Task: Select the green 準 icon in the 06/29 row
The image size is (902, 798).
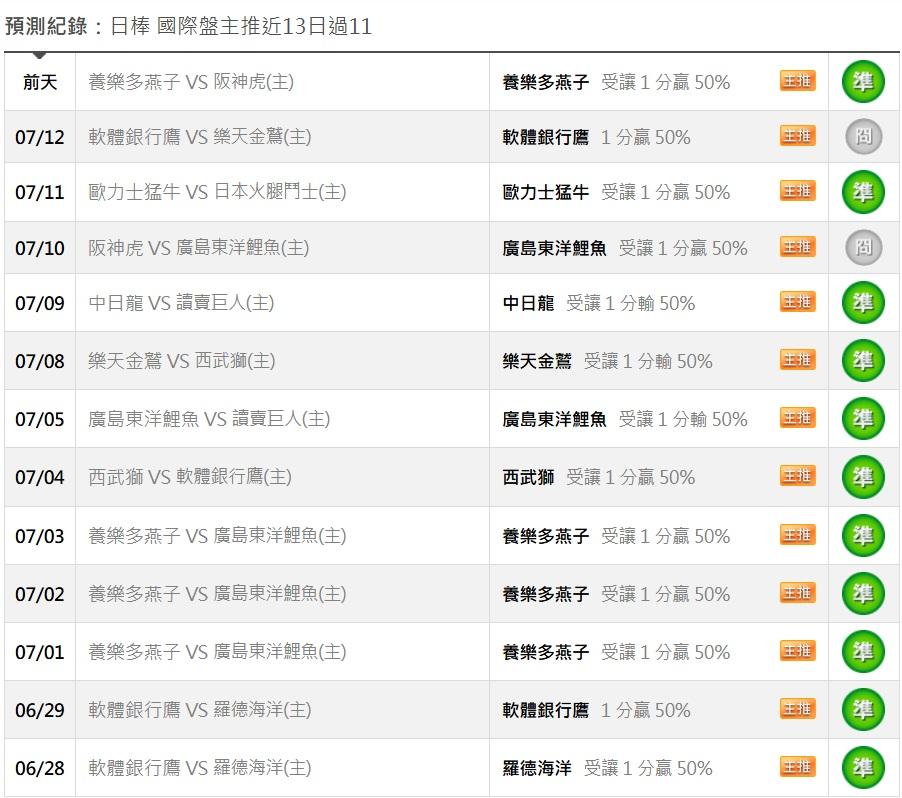Action: click(863, 710)
